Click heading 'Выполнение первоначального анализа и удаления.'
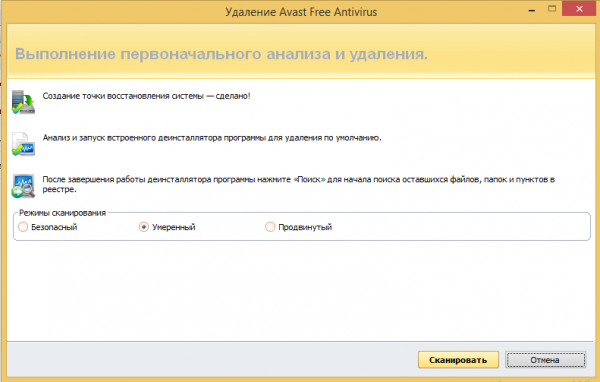 point(221,54)
